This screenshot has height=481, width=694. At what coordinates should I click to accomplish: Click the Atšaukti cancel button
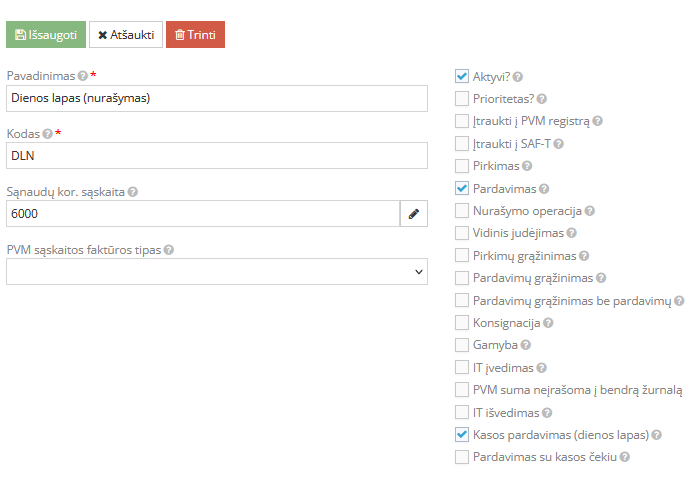click(126, 35)
